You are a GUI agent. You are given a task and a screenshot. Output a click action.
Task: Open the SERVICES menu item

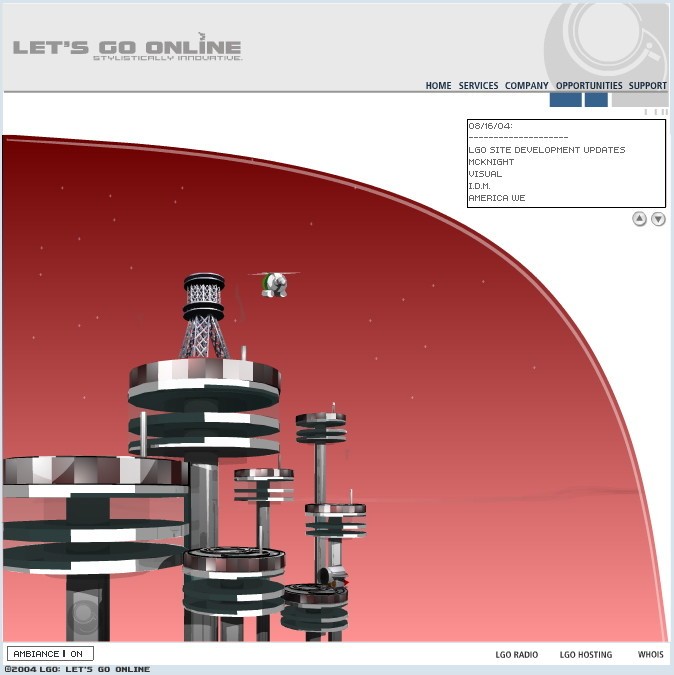[478, 85]
